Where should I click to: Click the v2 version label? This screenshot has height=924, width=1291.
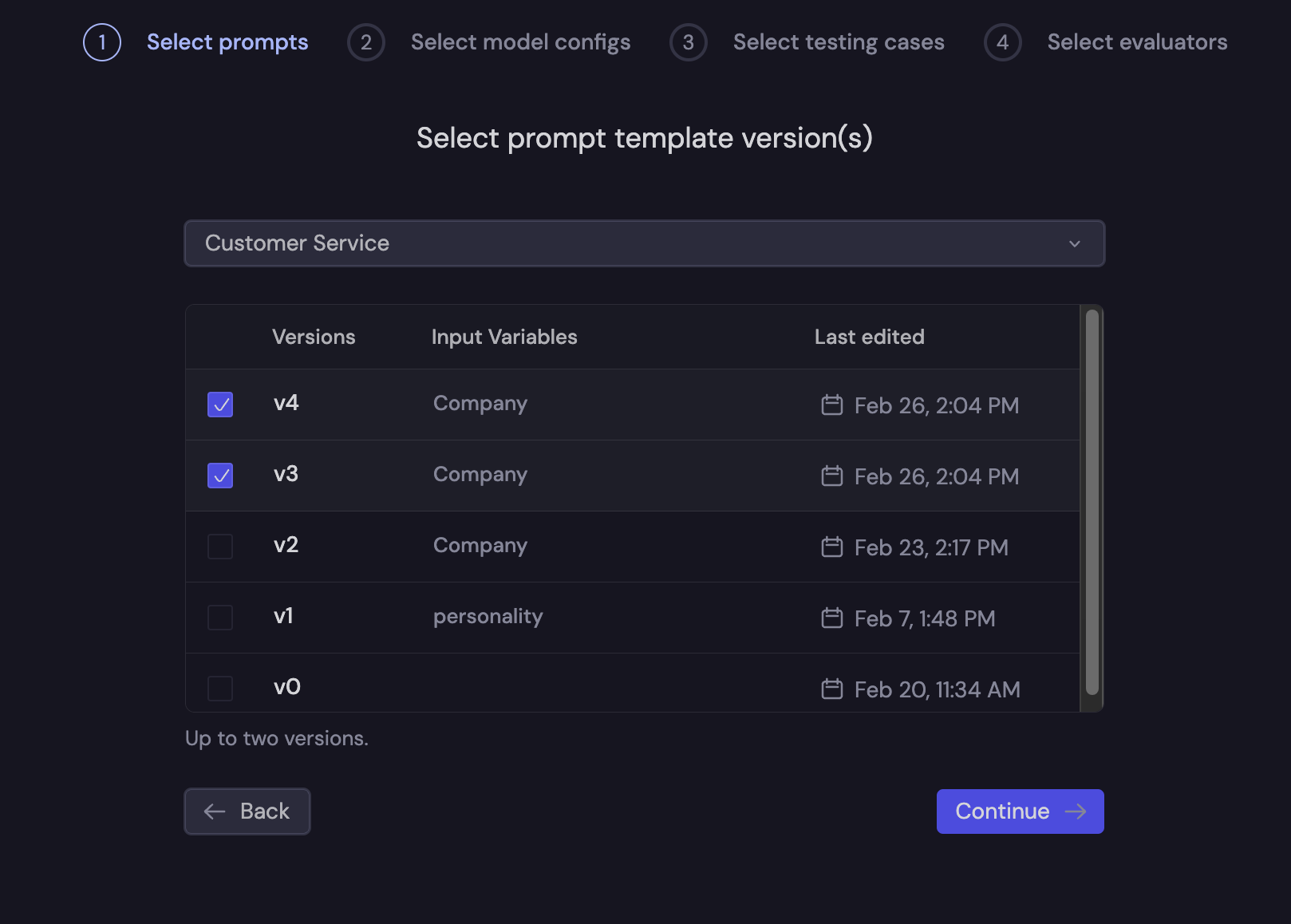286,545
